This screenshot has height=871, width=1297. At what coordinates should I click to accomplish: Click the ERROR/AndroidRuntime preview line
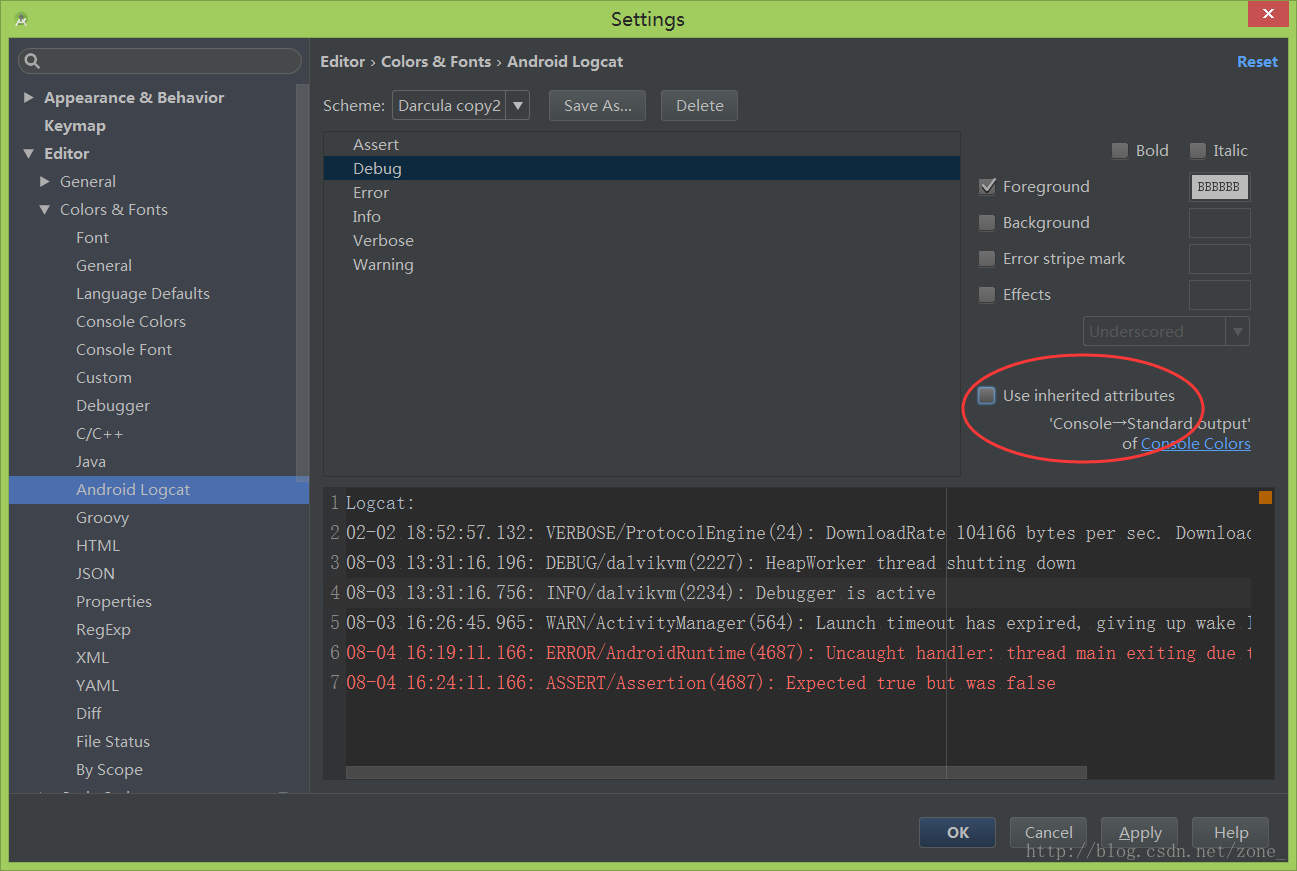click(x=798, y=653)
